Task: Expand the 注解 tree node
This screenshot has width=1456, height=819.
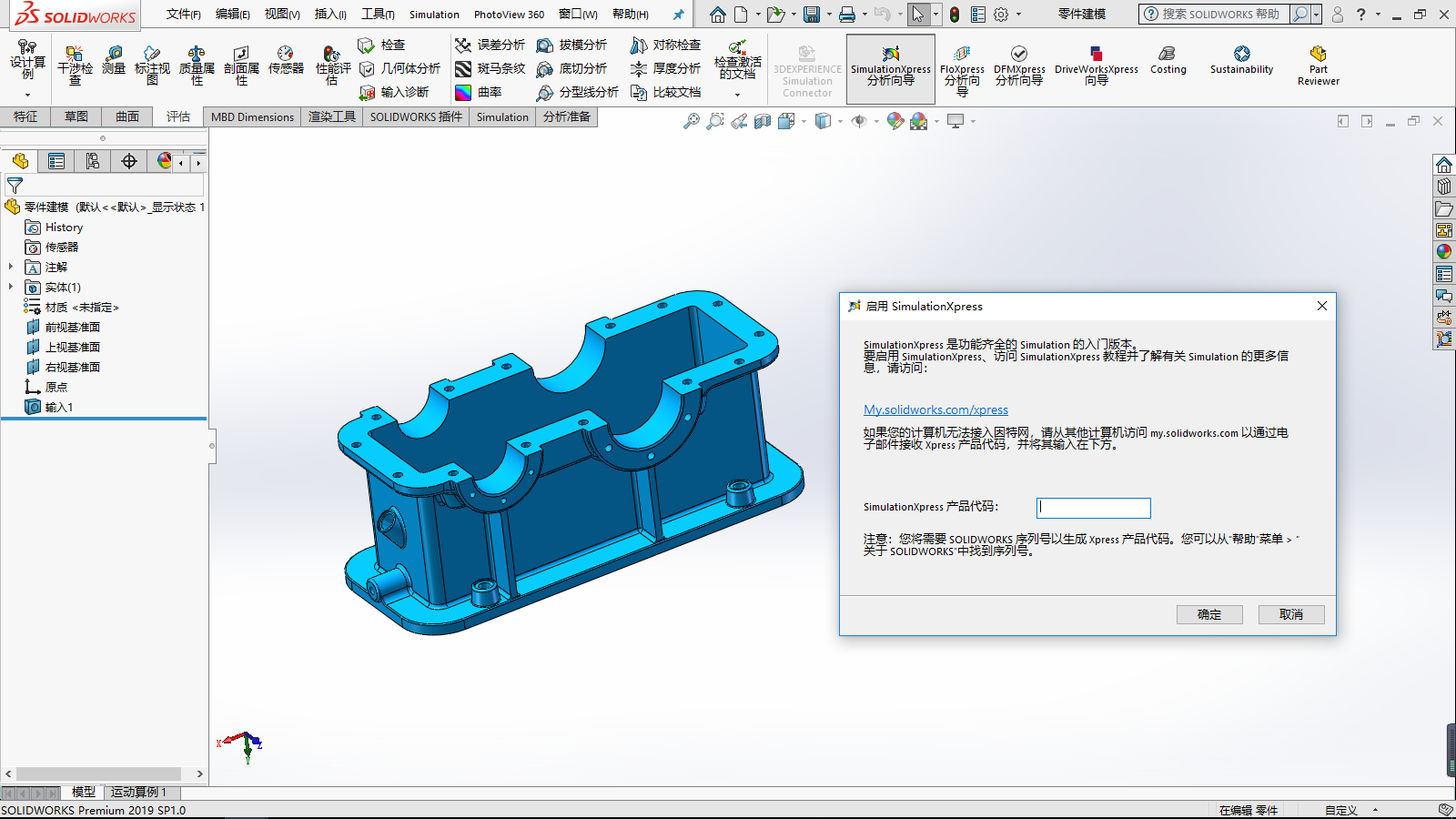Action: pos(11,267)
